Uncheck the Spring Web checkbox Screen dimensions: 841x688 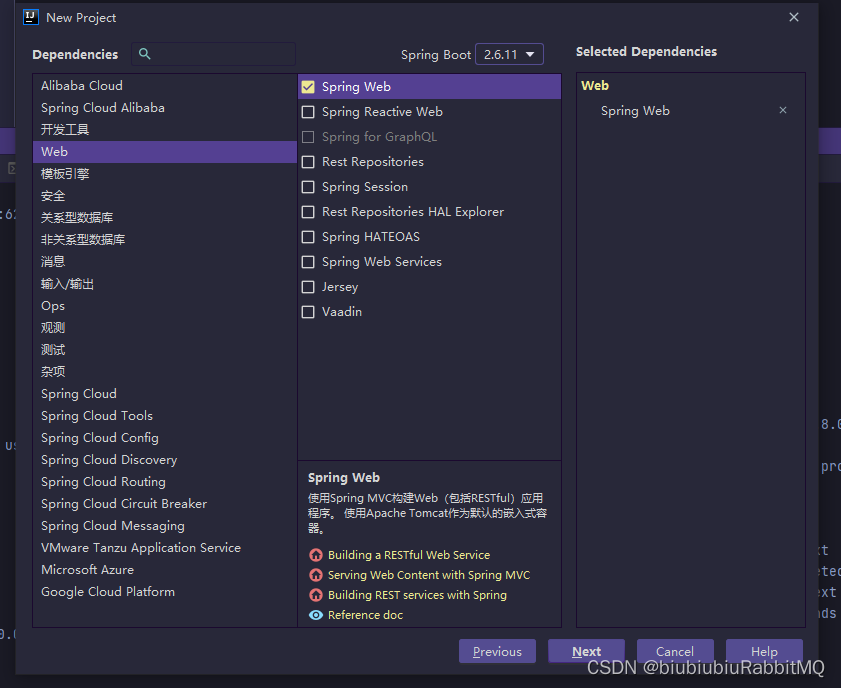pyautogui.click(x=308, y=87)
